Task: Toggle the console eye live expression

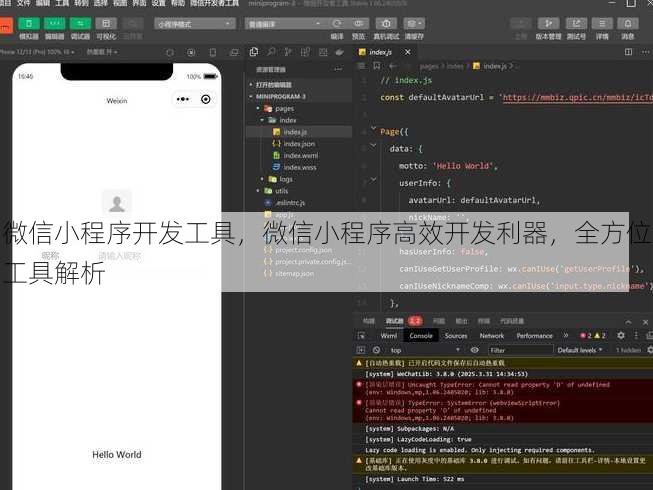Action: (474, 350)
